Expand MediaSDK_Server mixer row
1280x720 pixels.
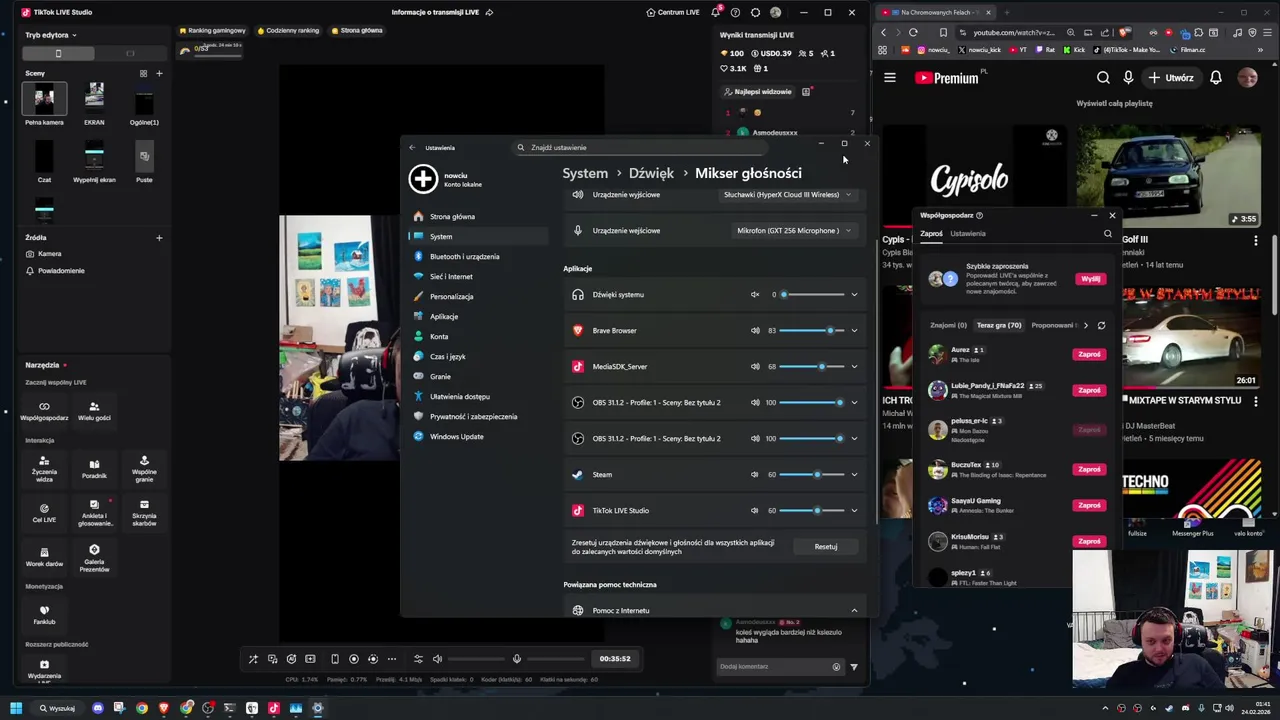coord(854,367)
